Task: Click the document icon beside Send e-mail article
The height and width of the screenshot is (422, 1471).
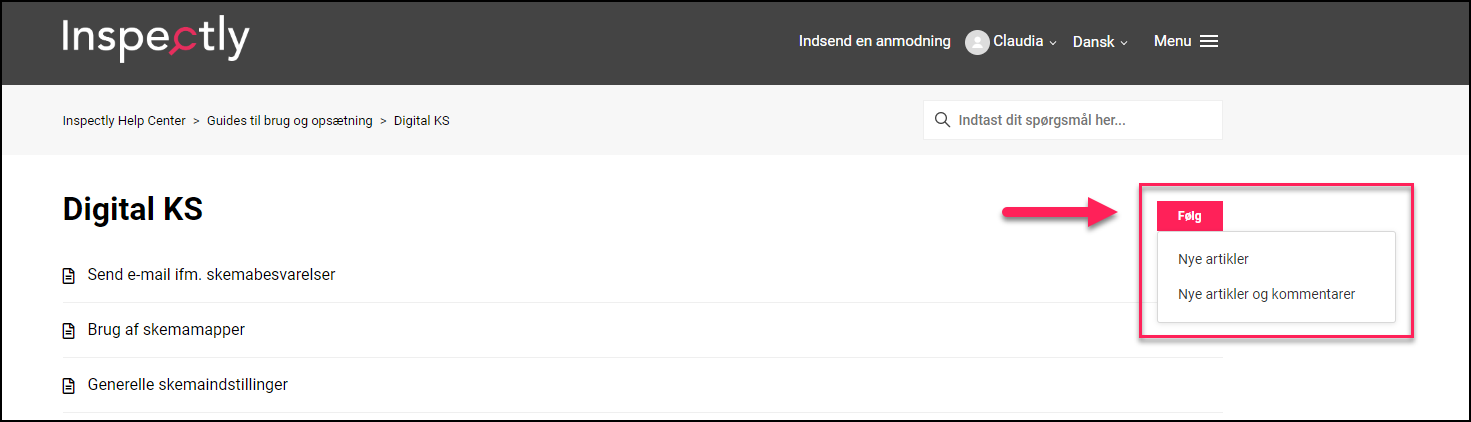Action: point(69,275)
